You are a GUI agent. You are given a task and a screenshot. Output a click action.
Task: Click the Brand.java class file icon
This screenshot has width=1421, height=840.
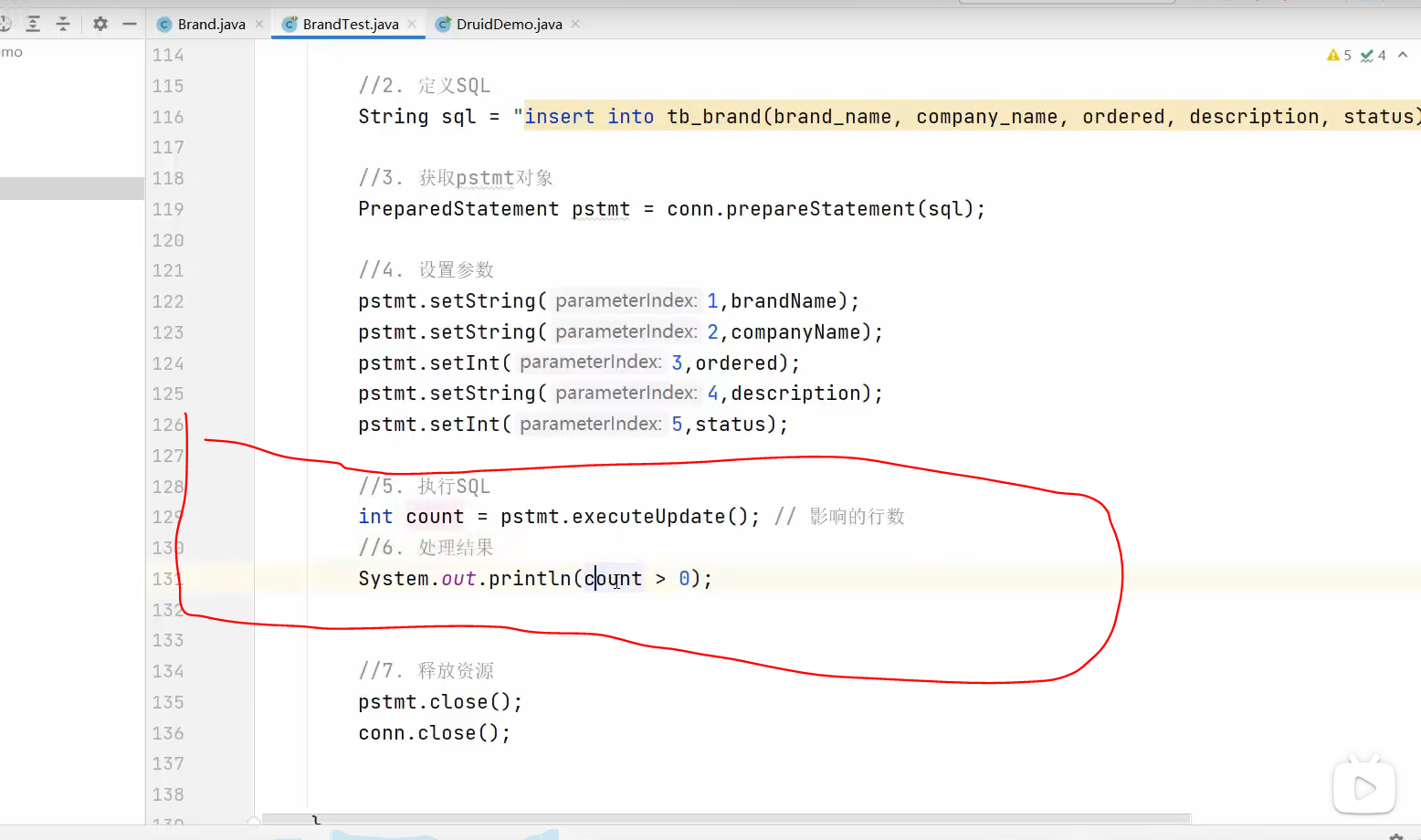pos(164,25)
